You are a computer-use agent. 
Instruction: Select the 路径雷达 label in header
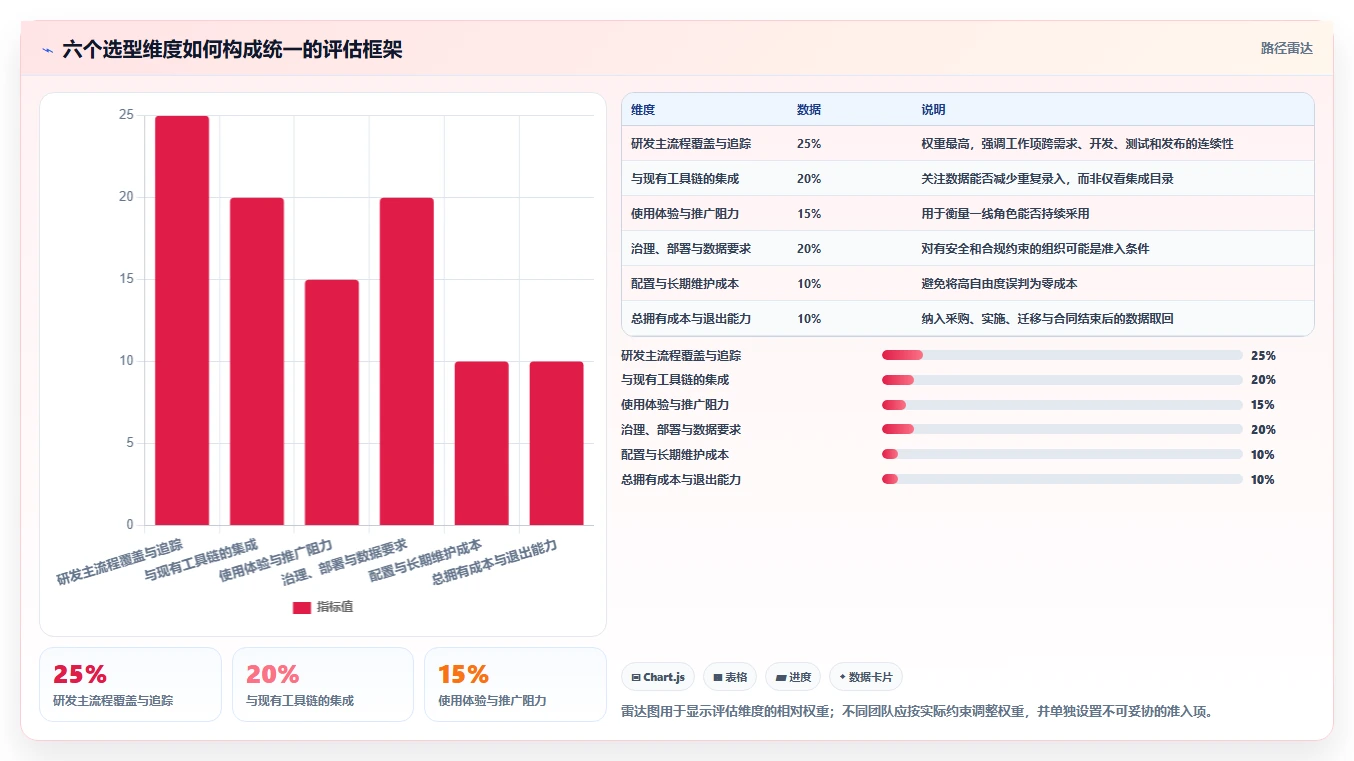point(1286,48)
